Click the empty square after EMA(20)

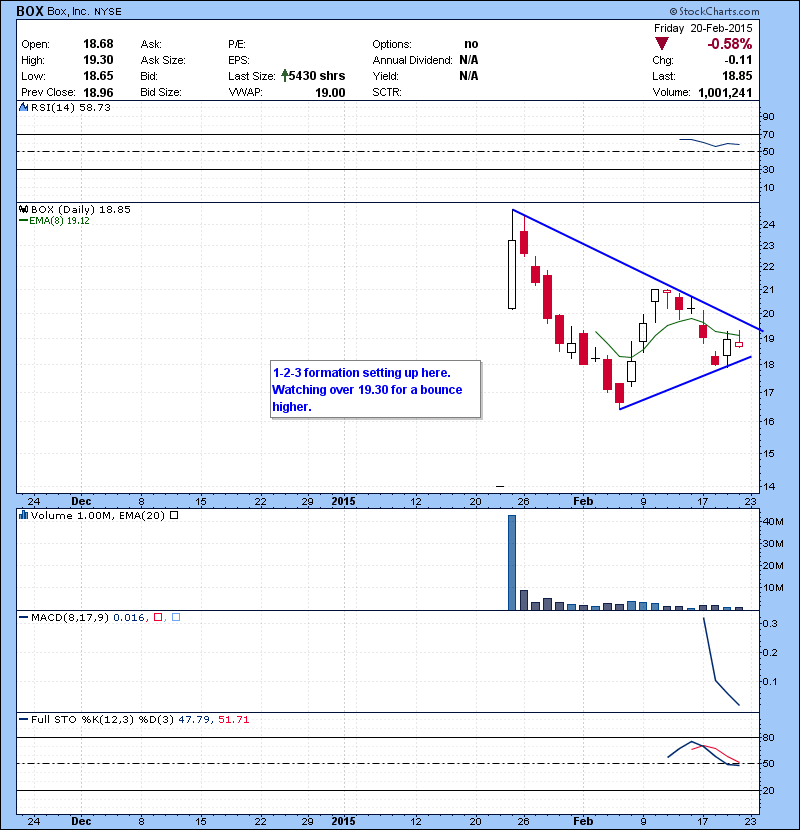tap(174, 515)
